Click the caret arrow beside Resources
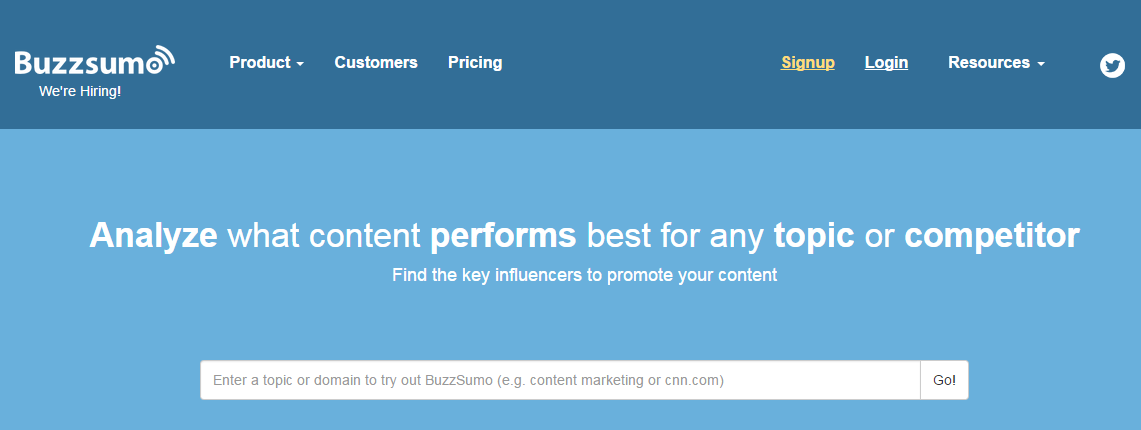 tap(1041, 64)
